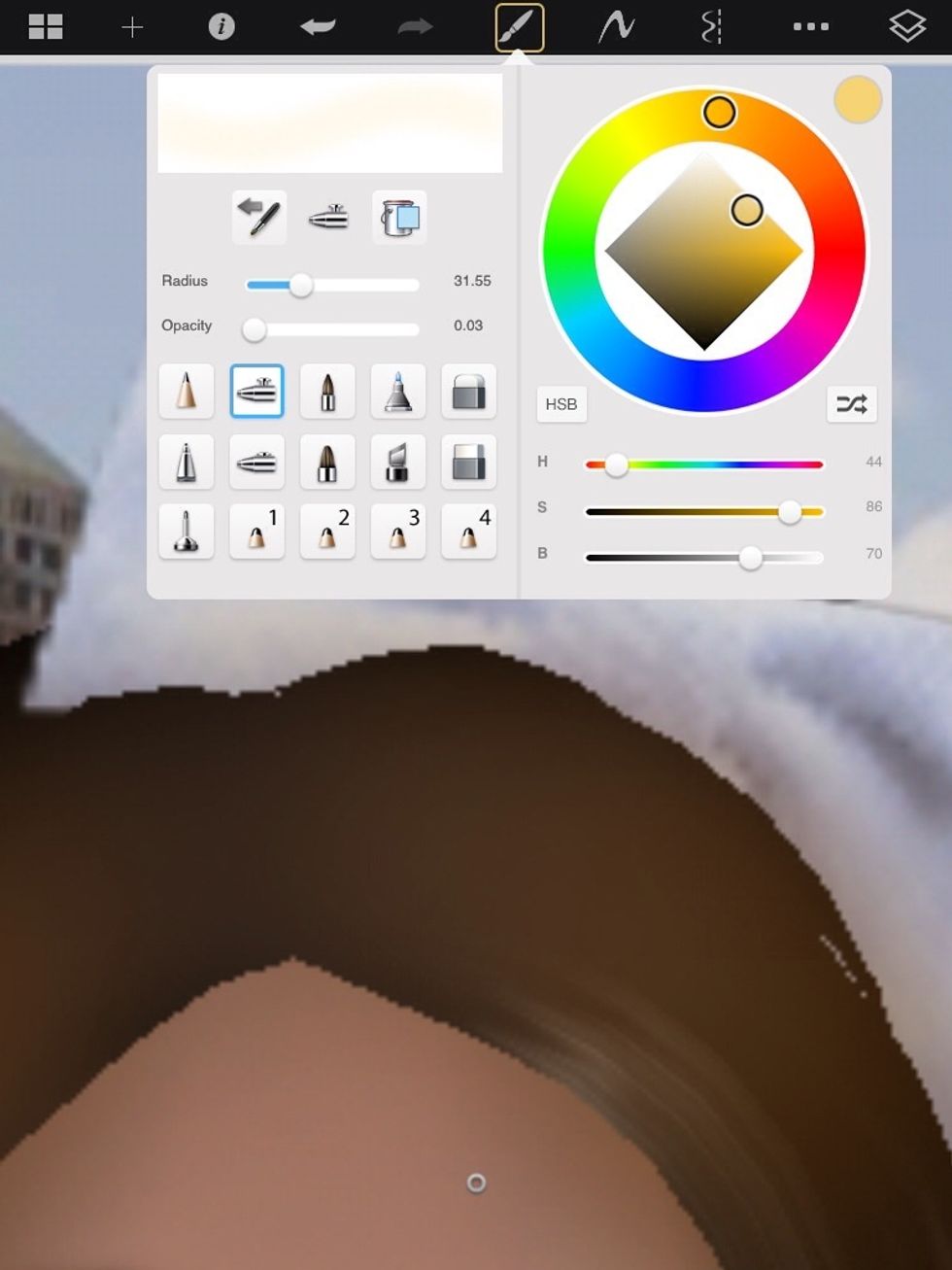This screenshot has height=1270, width=952.
Task: Toggle the highlighted brush tool in toolbar
Action: coord(519,27)
